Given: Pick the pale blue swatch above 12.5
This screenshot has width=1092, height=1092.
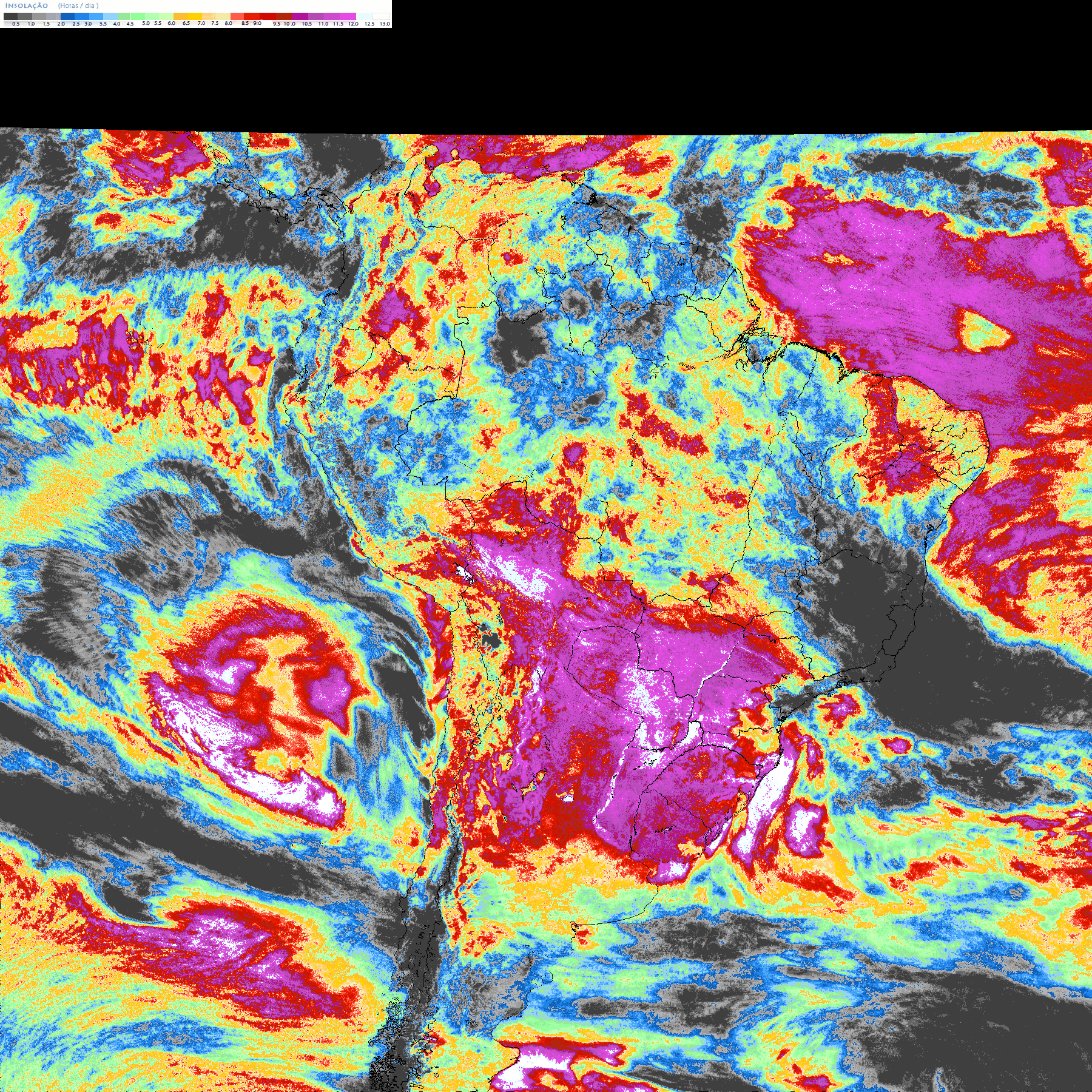Looking at the screenshot, I should pyautogui.click(x=365, y=16).
